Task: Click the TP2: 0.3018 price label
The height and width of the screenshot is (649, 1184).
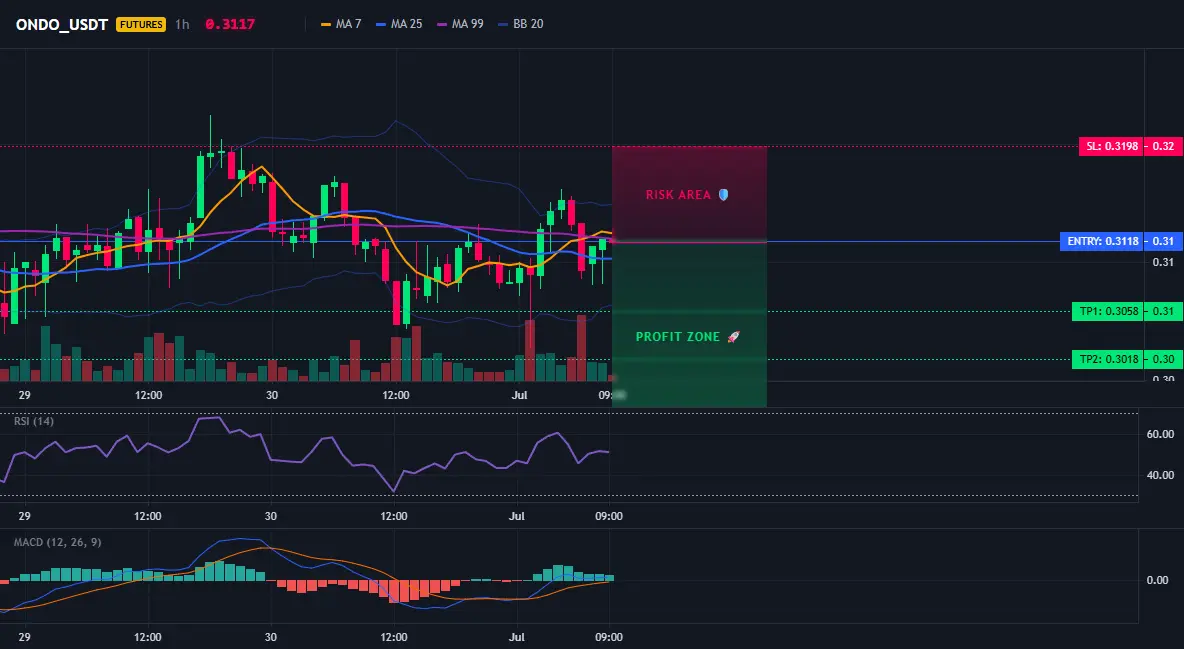Action: click(x=1108, y=360)
